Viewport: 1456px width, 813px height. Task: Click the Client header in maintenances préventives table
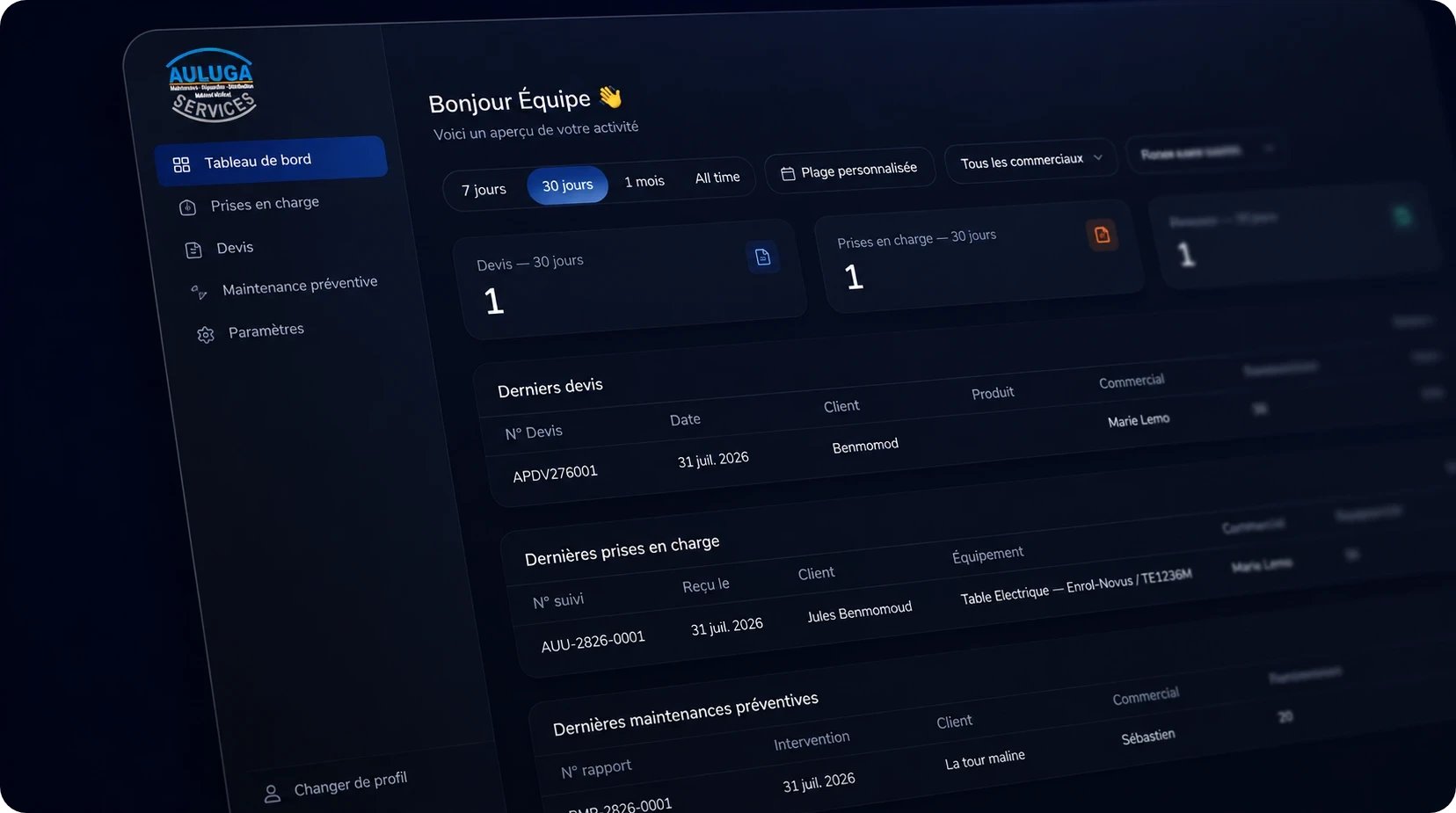tap(954, 722)
